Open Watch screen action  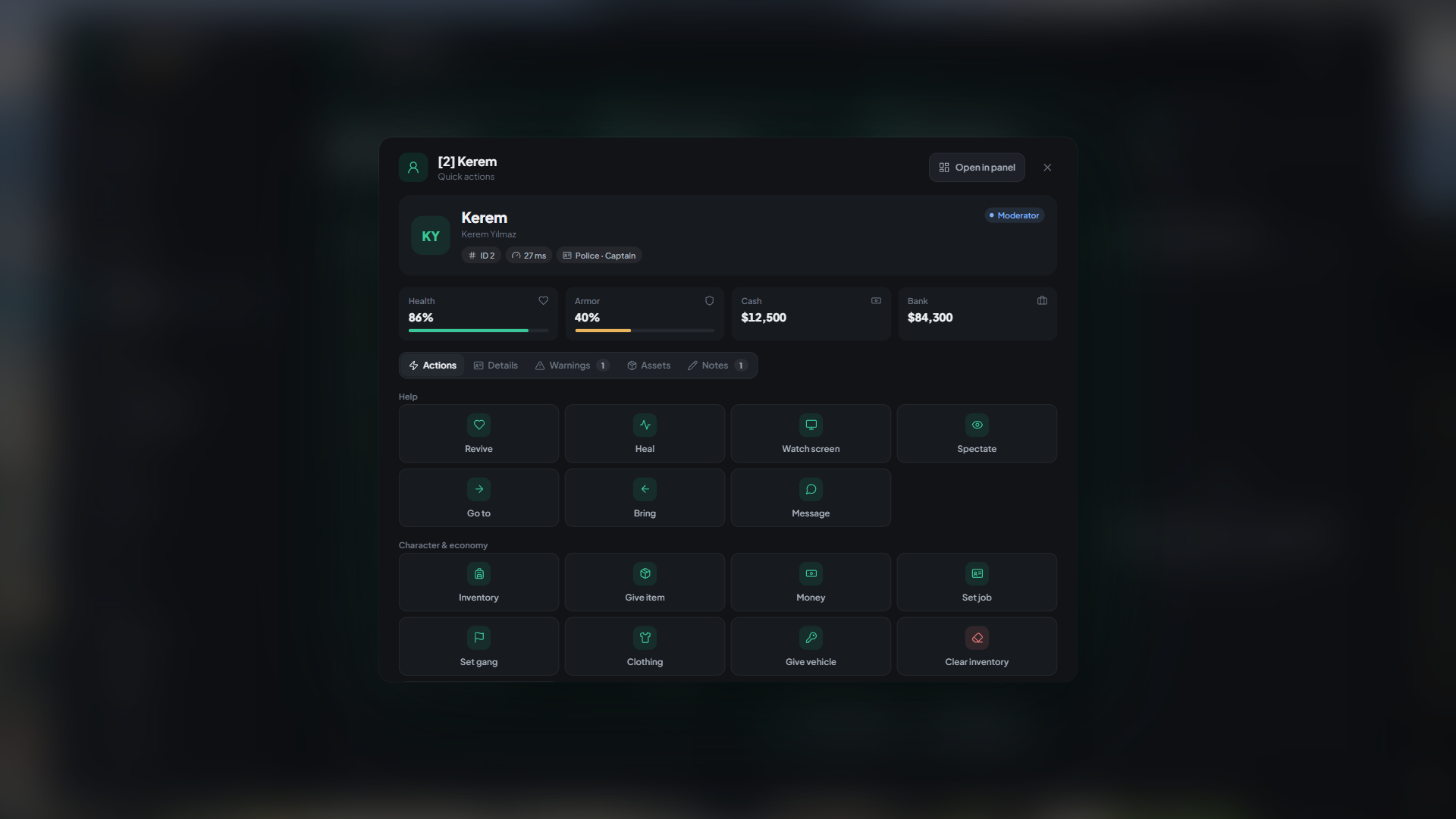click(x=811, y=434)
